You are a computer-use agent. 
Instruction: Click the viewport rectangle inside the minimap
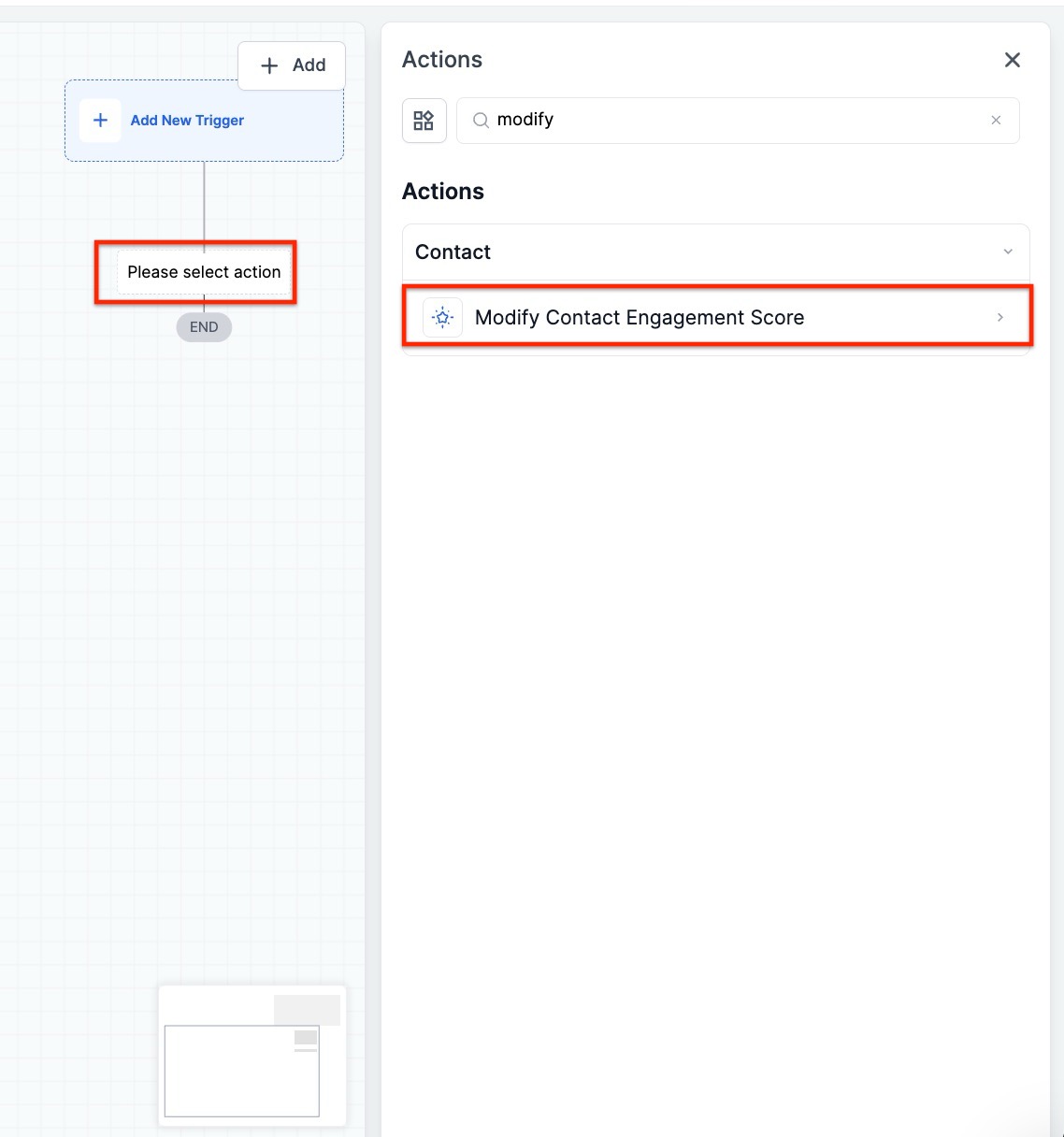click(241, 1071)
